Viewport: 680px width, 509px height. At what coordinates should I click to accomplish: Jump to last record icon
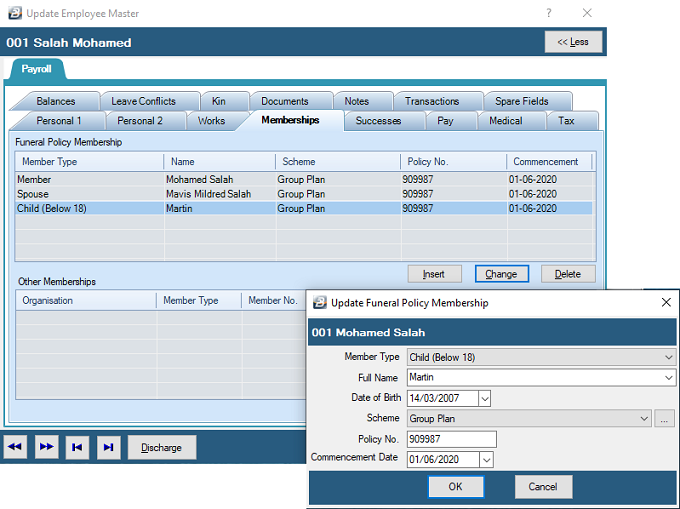point(108,447)
